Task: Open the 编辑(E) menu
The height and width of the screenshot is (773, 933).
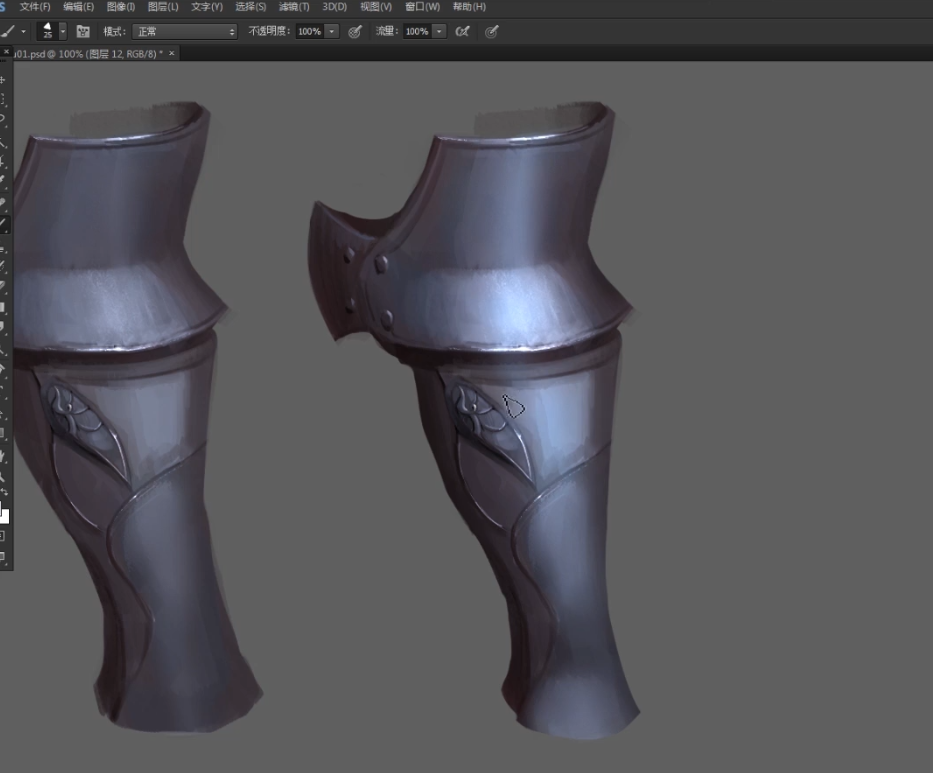Action: click(x=79, y=7)
